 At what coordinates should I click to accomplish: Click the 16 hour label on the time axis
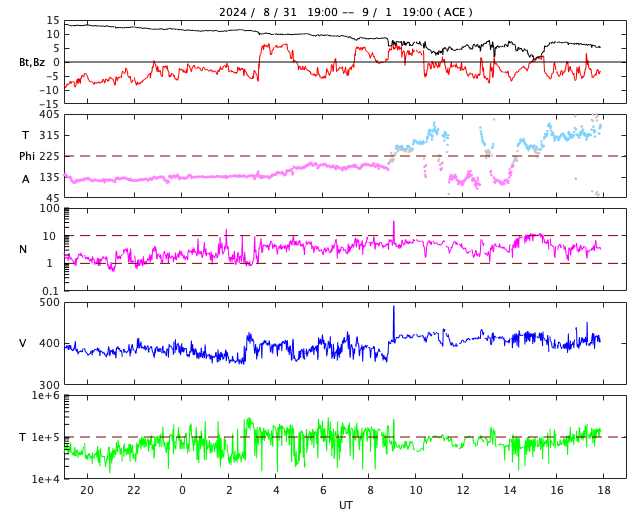557,490
